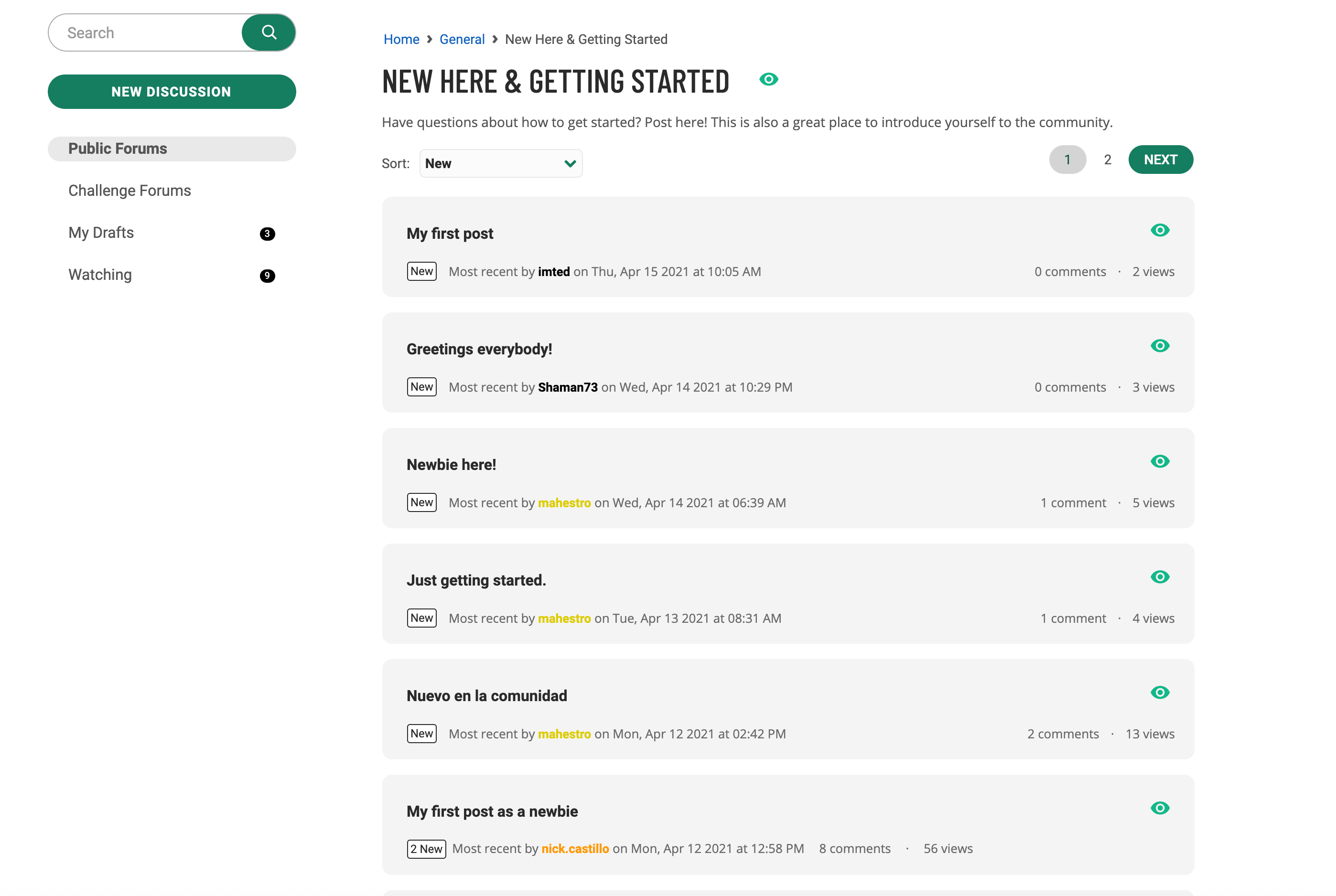This screenshot has width=1336, height=896.
Task: Click the New tag on 'My first post'
Action: [x=422, y=271]
